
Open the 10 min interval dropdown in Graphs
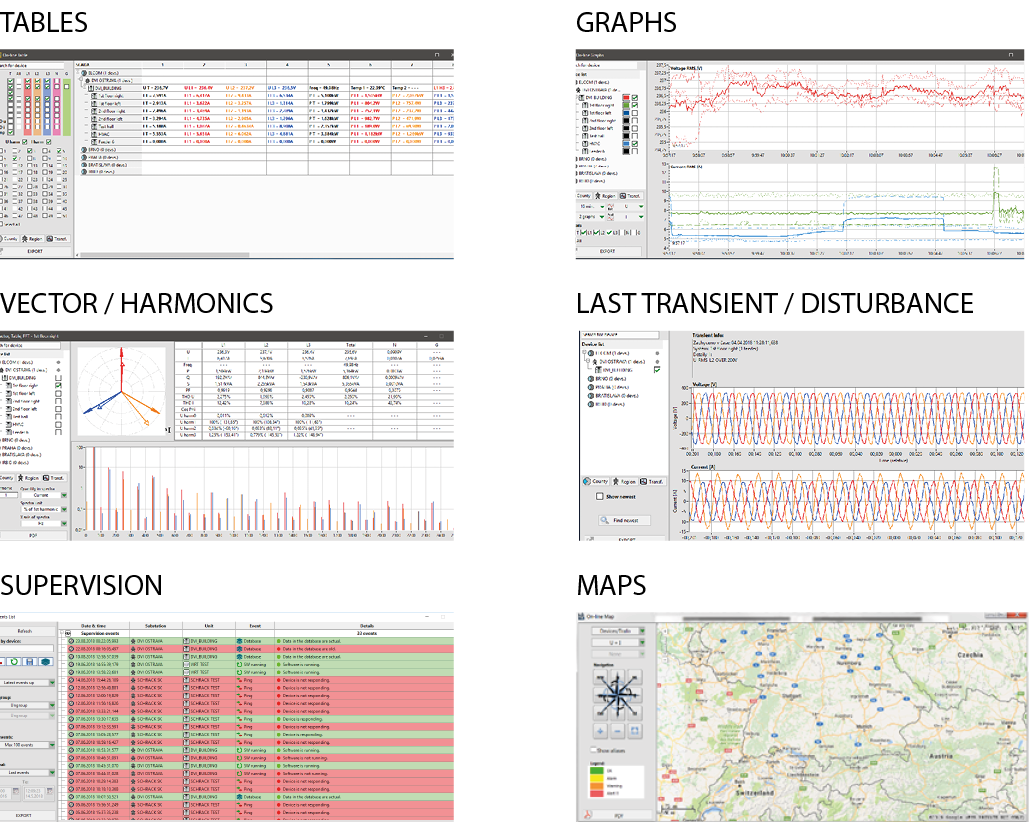click(x=591, y=207)
